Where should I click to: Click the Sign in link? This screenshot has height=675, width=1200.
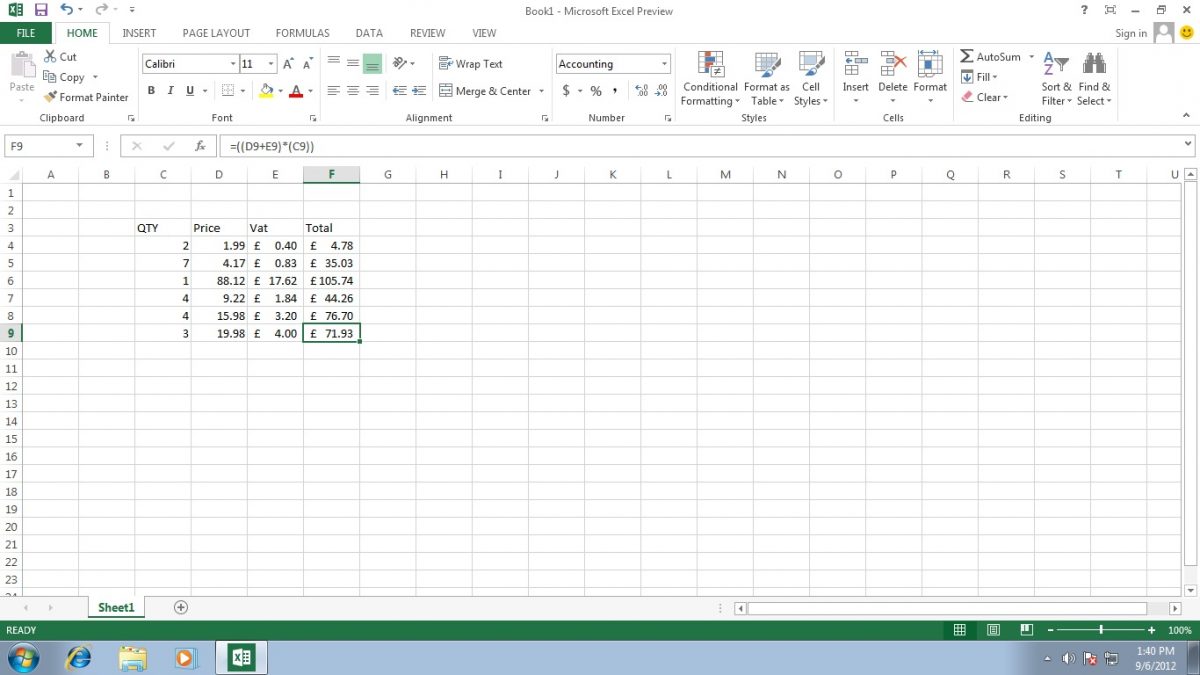pos(1131,32)
